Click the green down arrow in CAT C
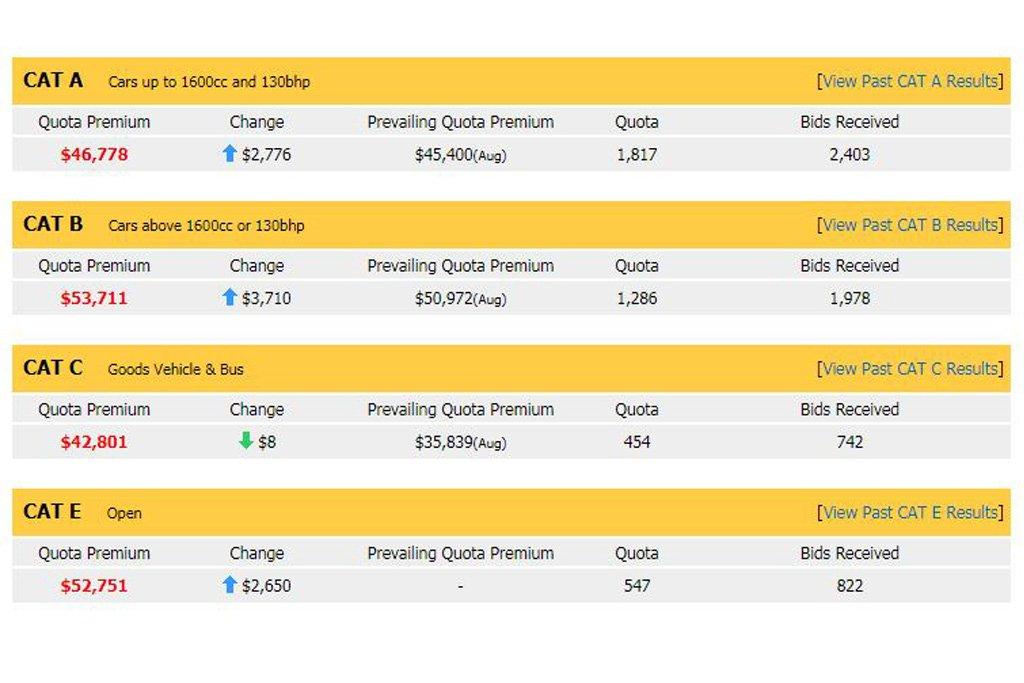This screenshot has width=1024, height=683. (245, 441)
